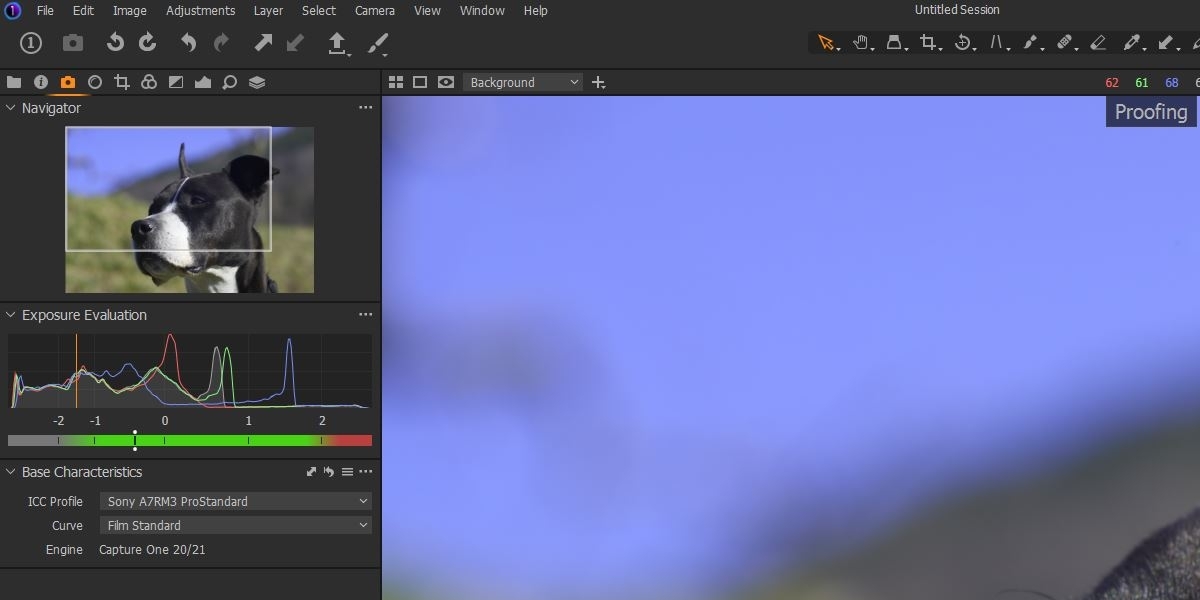1200x600 pixels.
Task: Open the Layer menu
Action: point(268,10)
